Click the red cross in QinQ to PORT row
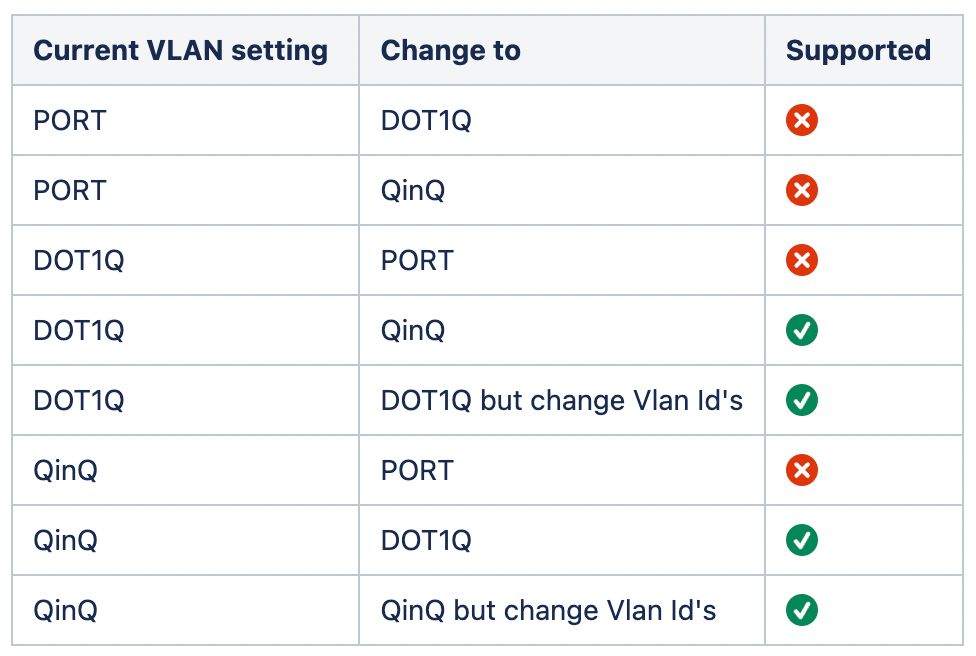The height and width of the screenshot is (656, 976). tap(802, 470)
